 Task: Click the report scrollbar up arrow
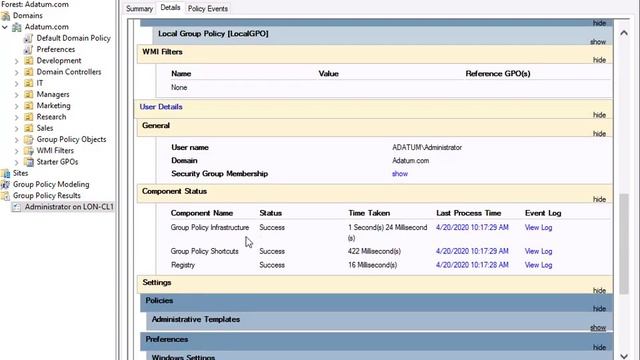pos(624,33)
